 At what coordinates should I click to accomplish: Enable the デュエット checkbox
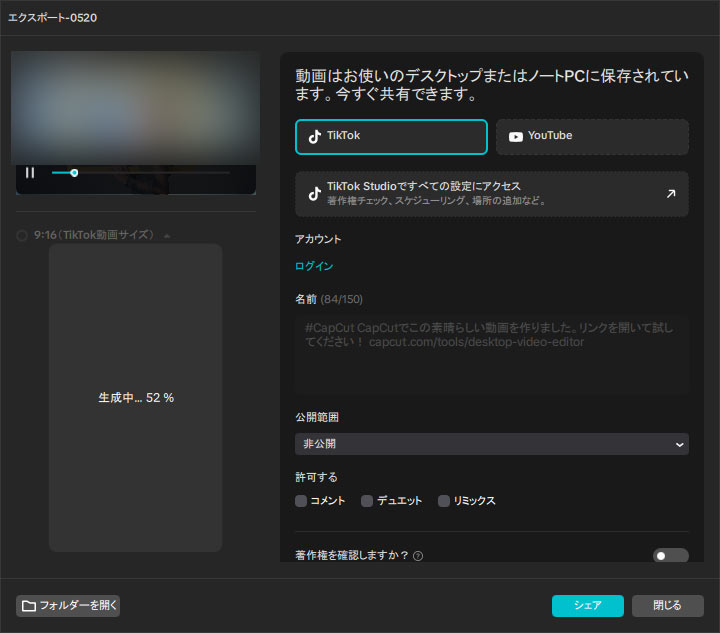pos(367,501)
